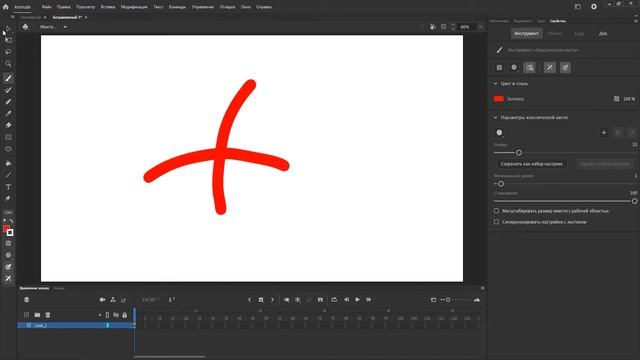
Task: Delete the selected timeline layer
Action: [x=48, y=315]
